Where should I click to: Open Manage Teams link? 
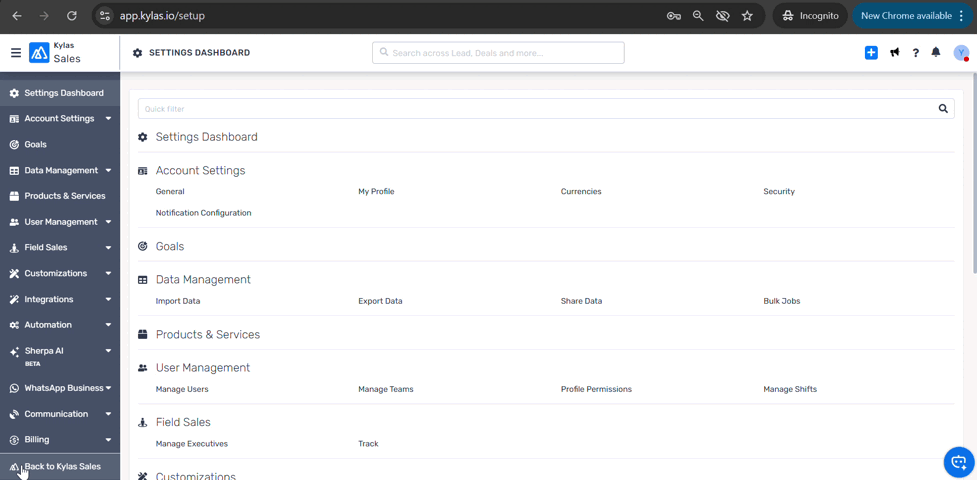point(386,389)
